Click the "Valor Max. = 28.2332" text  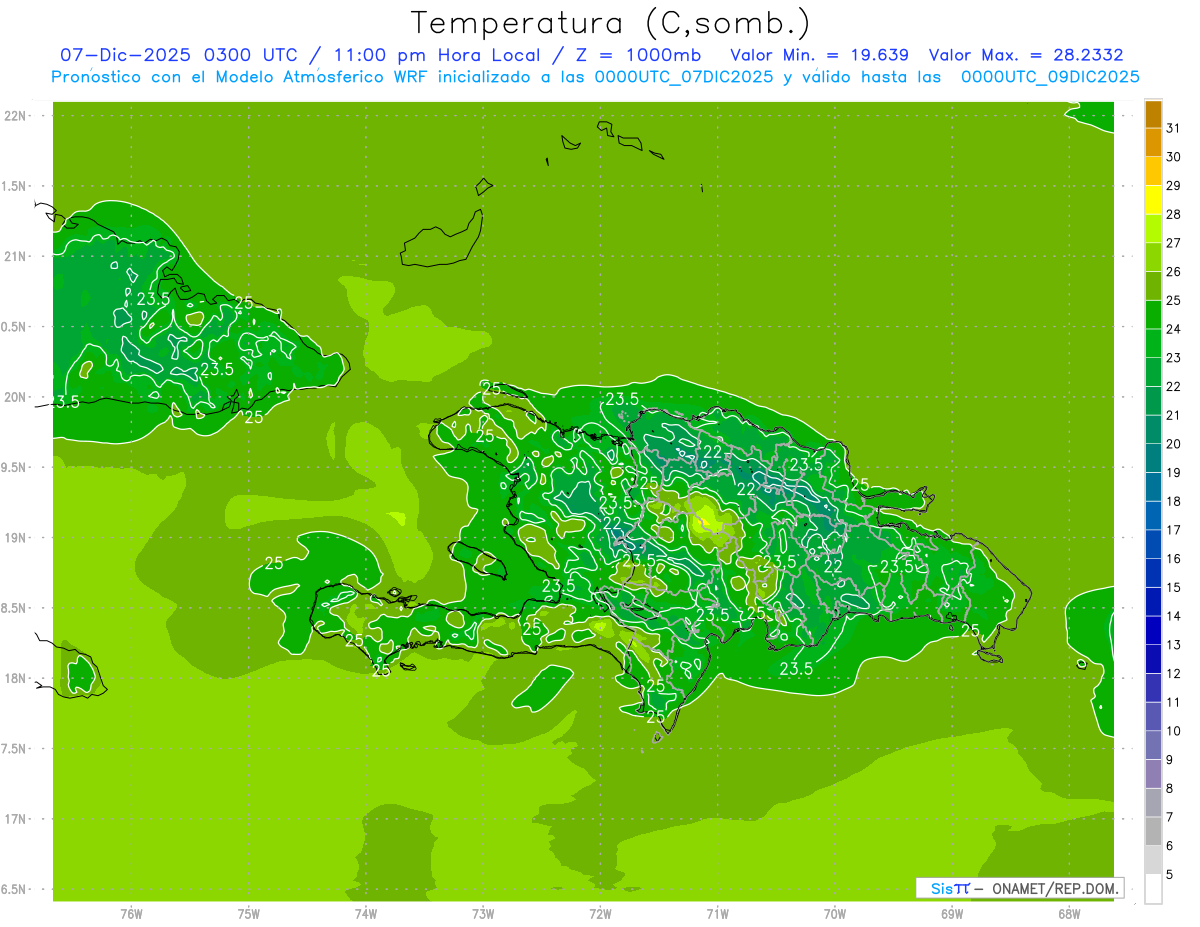coord(1032,55)
